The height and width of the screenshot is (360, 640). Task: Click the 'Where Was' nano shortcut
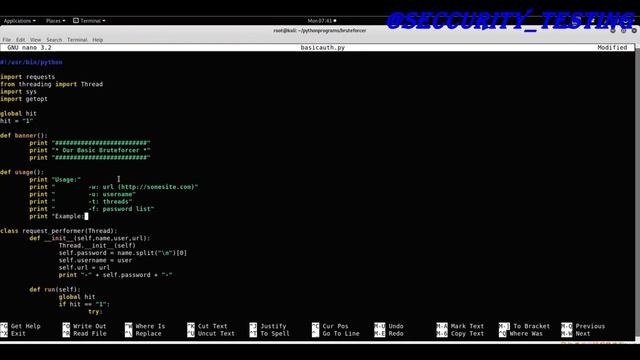click(521, 333)
